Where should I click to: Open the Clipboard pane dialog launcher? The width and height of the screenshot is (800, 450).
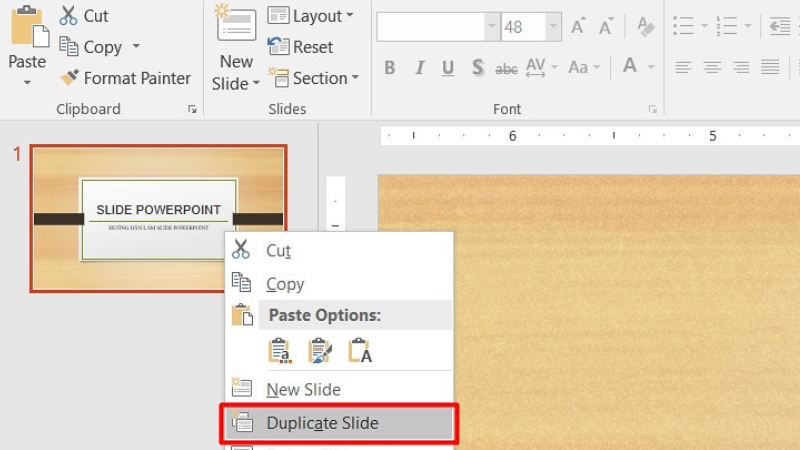[192, 109]
